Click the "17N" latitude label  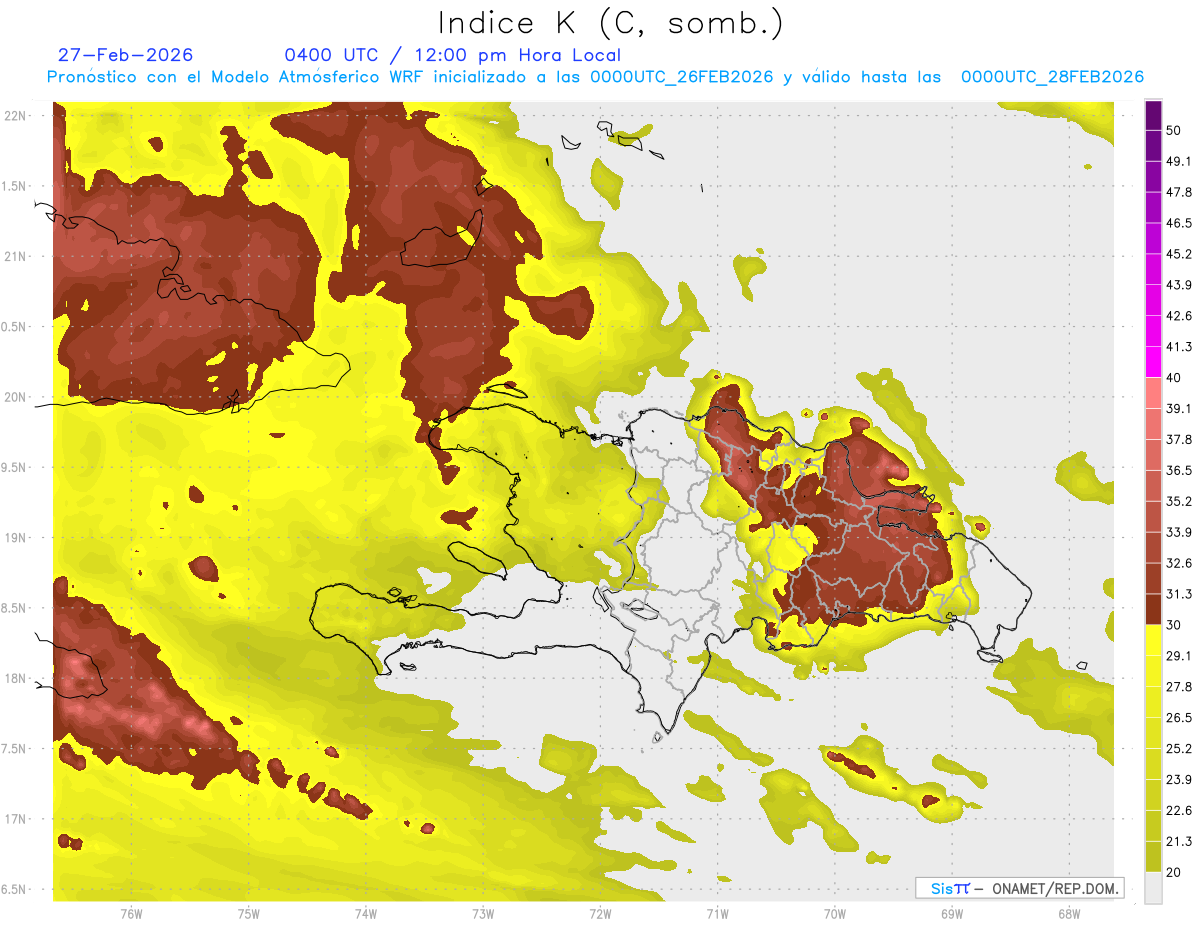point(16,819)
